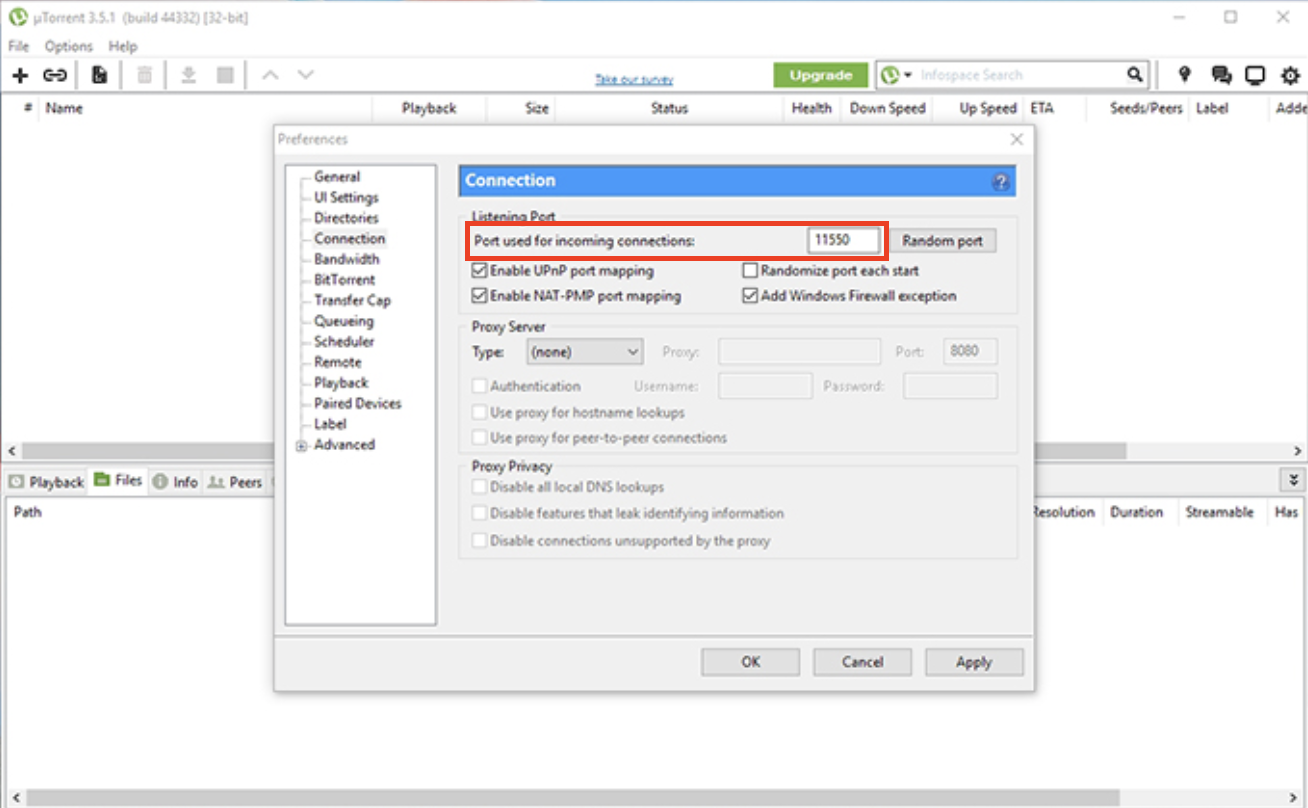Click the Create New Torrent document icon
The width and height of the screenshot is (1308, 808).
pos(99,75)
